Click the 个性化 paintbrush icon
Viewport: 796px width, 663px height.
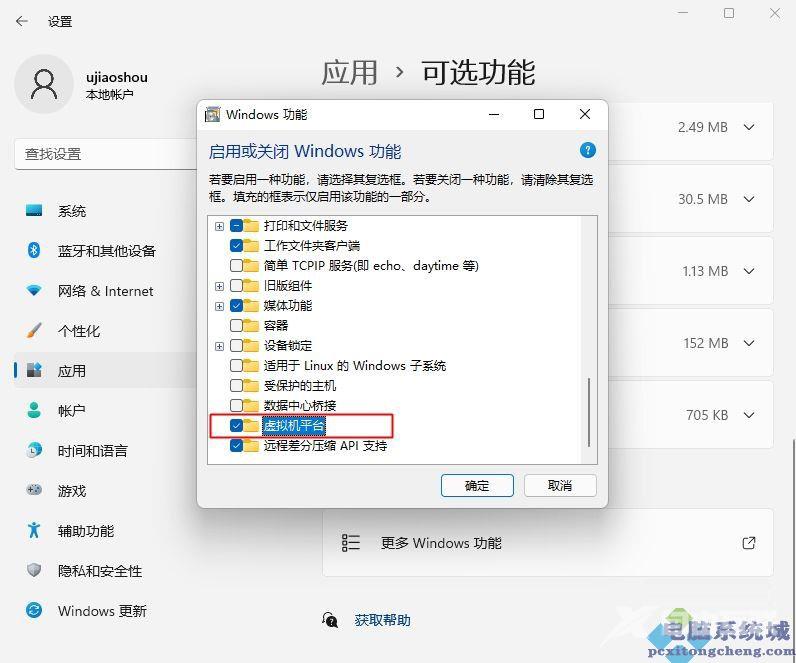click(x=34, y=330)
